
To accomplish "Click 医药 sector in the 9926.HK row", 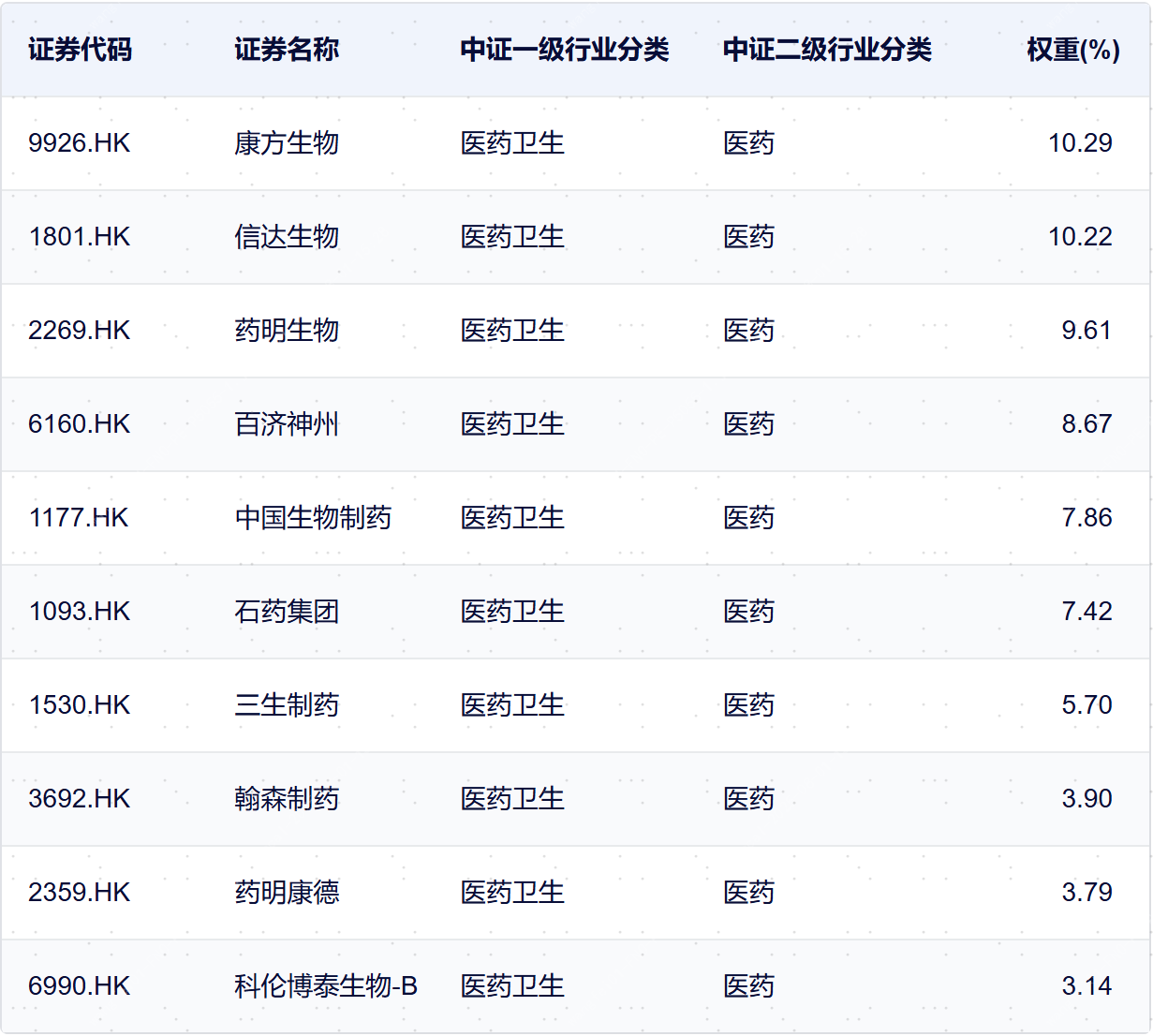I will [749, 143].
